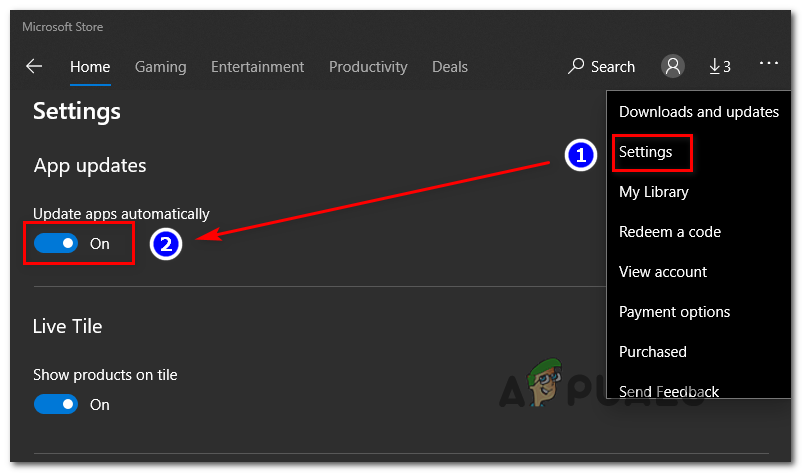The width and height of the screenshot is (802, 473).
Task: Open the Deals tab
Action: [450, 67]
